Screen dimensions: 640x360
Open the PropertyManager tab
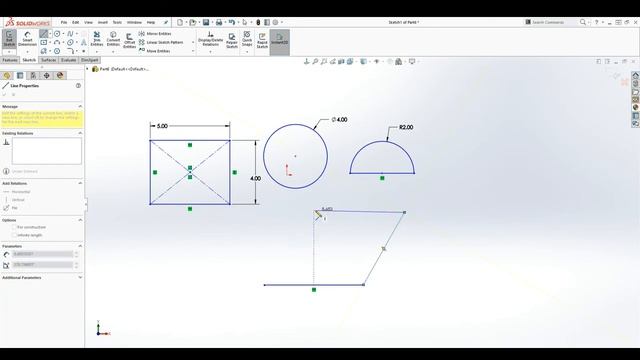(20, 76)
